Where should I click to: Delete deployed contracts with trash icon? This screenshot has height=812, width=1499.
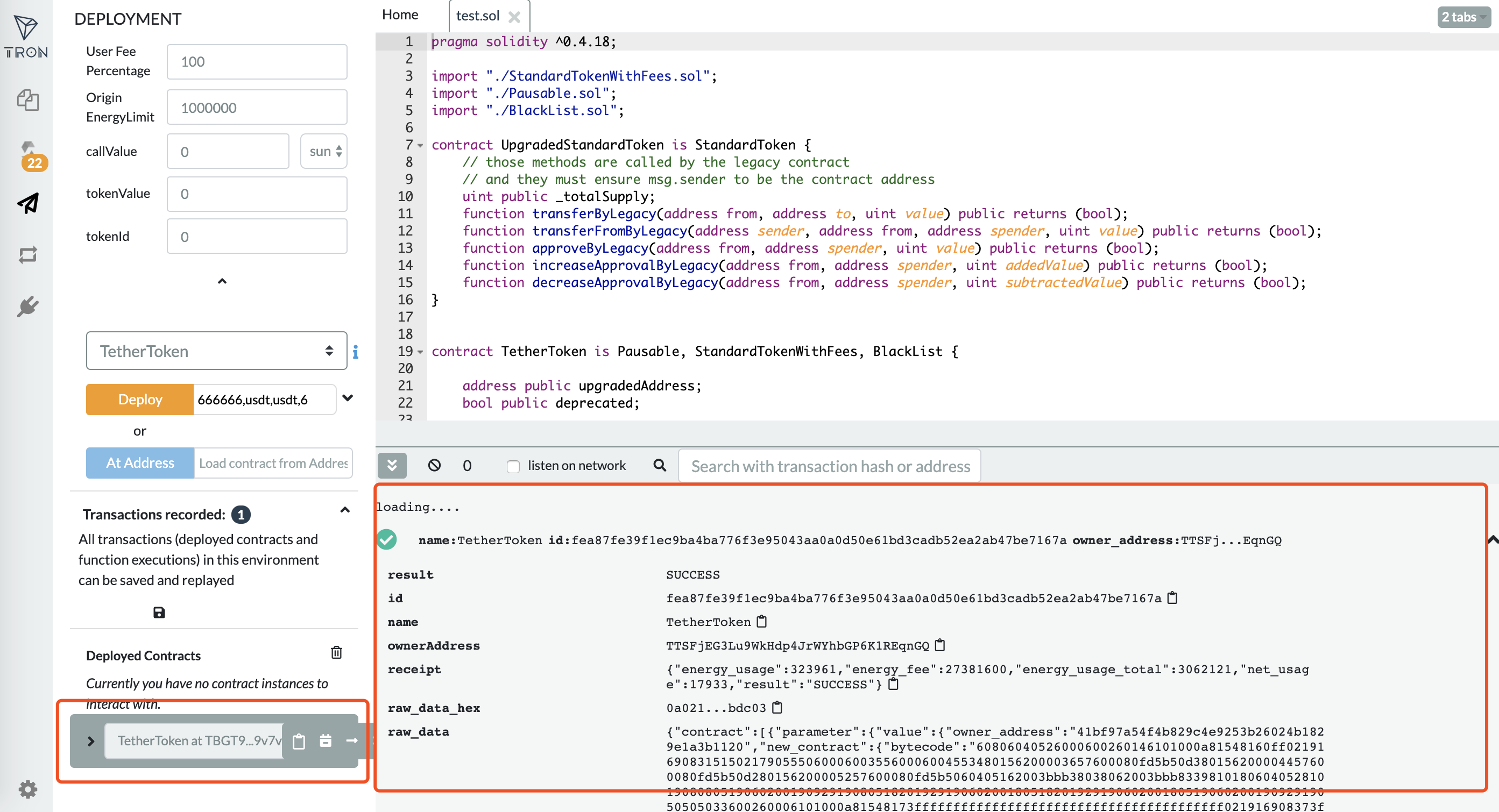336,653
